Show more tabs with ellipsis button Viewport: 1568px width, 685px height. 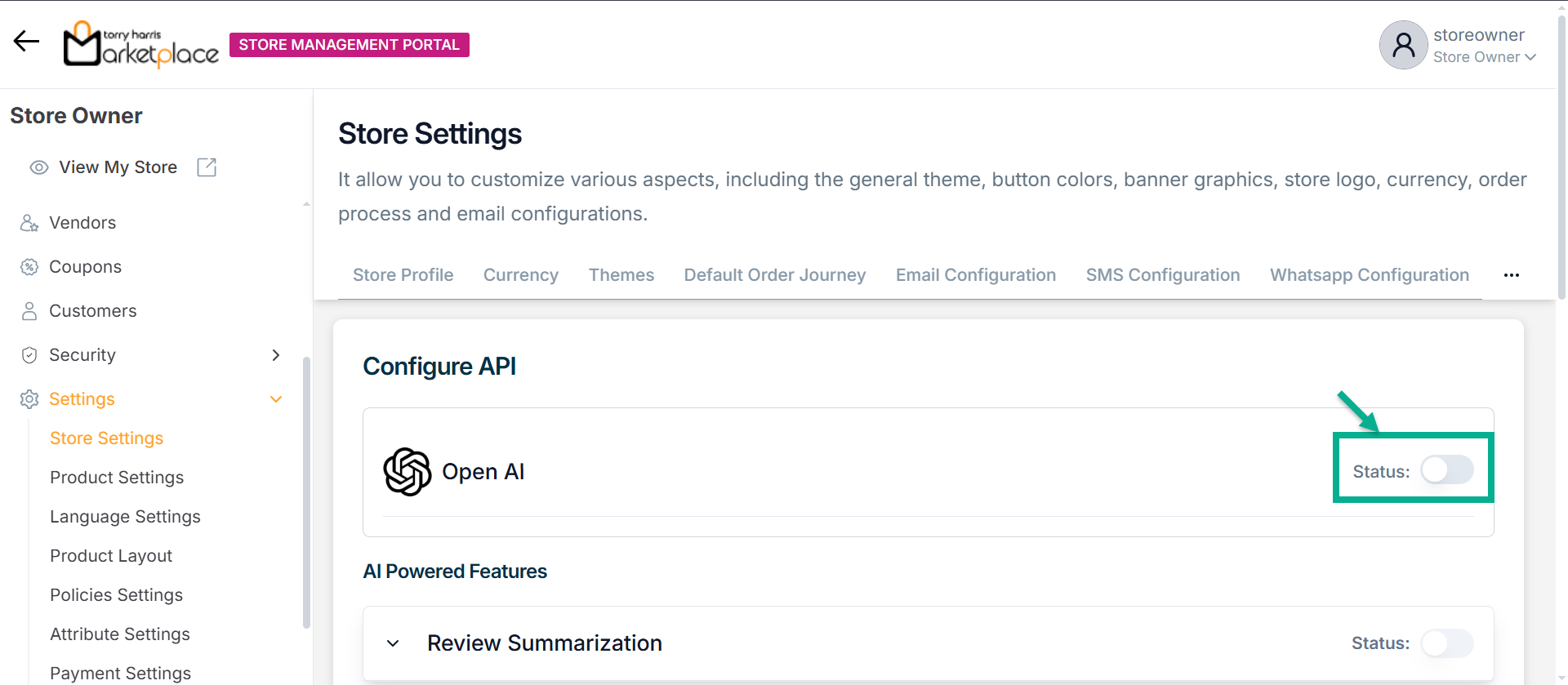point(1511,275)
